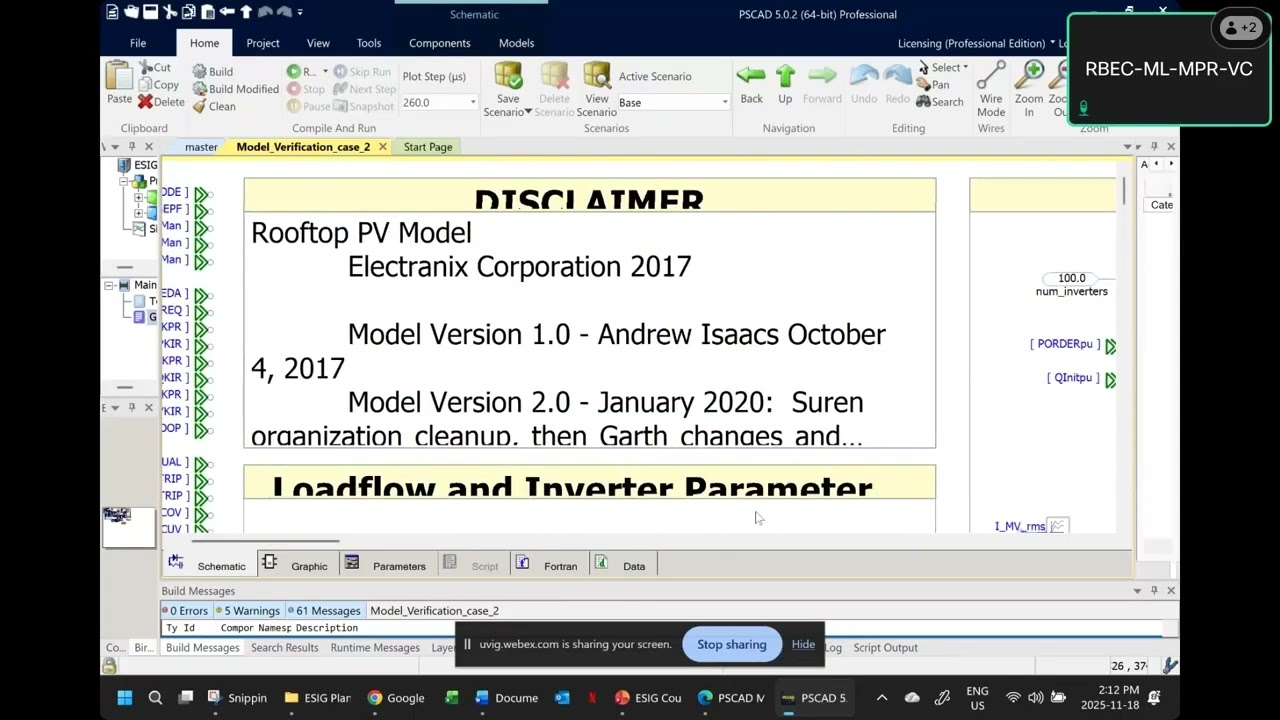This screenshot has height=720, width=1280.
Task: Toggle the 5 Warnings filter
Action: pos(248,611)
